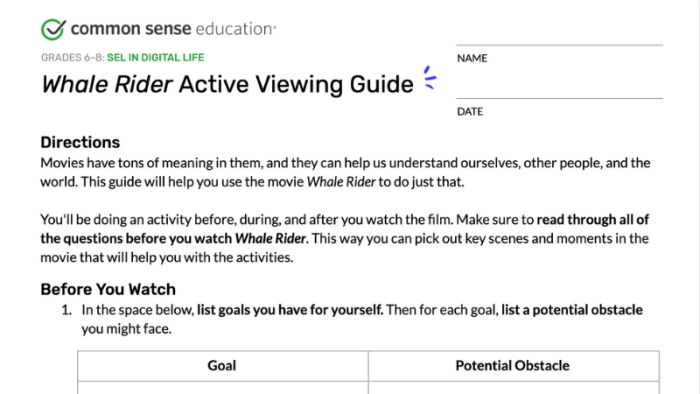Click the GRADES 6–8 label
This screenshot has width=700, height=394.
pos(72,58)
